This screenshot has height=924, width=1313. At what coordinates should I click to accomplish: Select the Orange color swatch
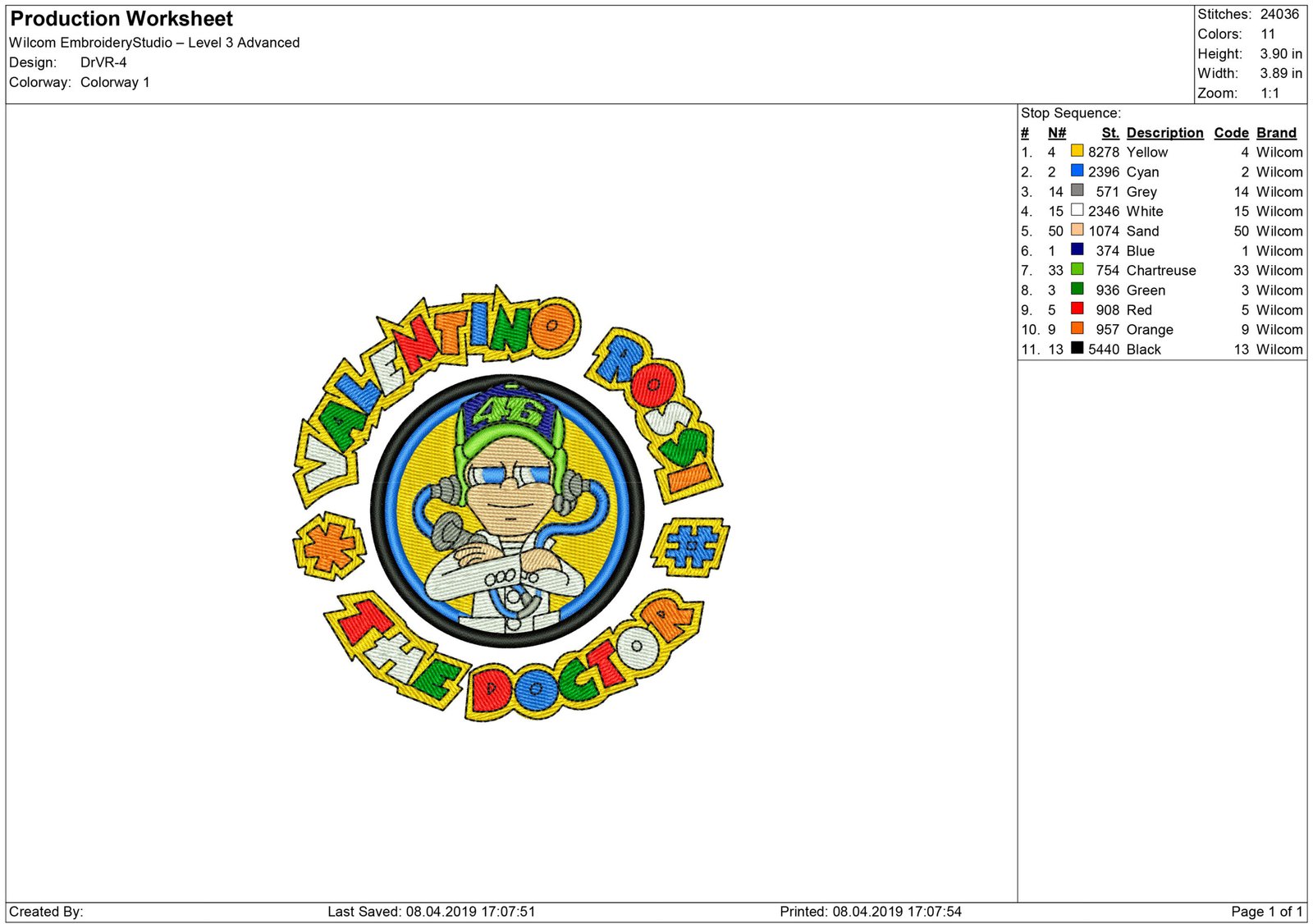[1077, 328]
